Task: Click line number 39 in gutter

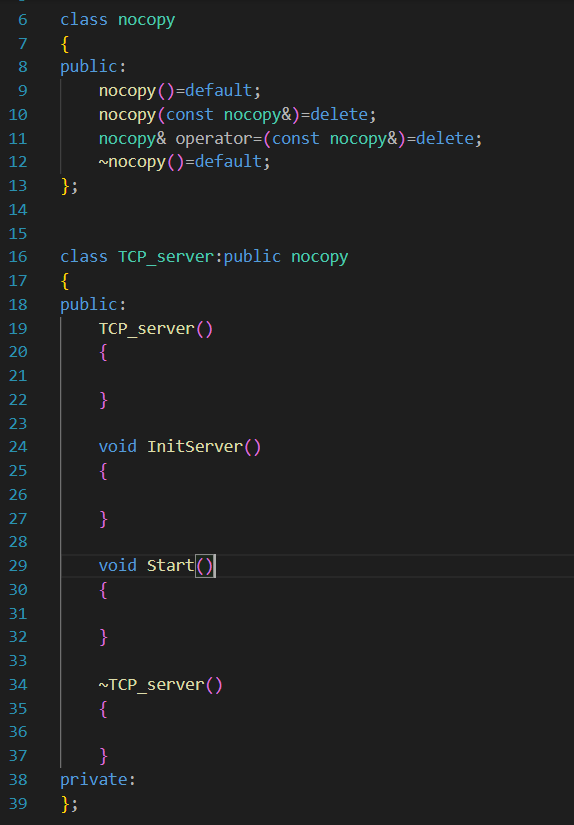Action: pyautogui.click(x=18, y=803)
